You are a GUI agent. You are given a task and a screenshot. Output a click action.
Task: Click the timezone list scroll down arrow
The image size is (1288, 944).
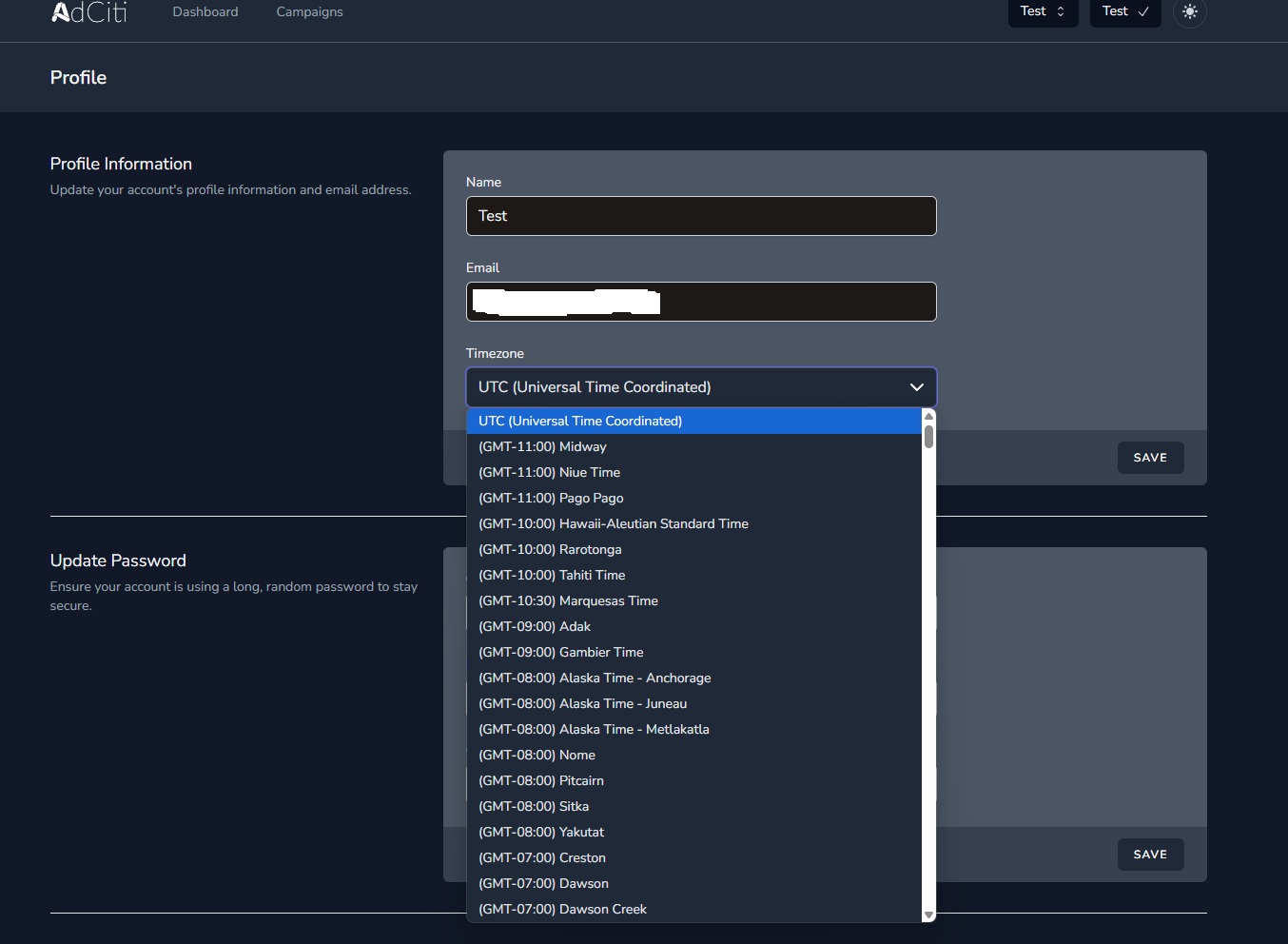click(928, 914)
